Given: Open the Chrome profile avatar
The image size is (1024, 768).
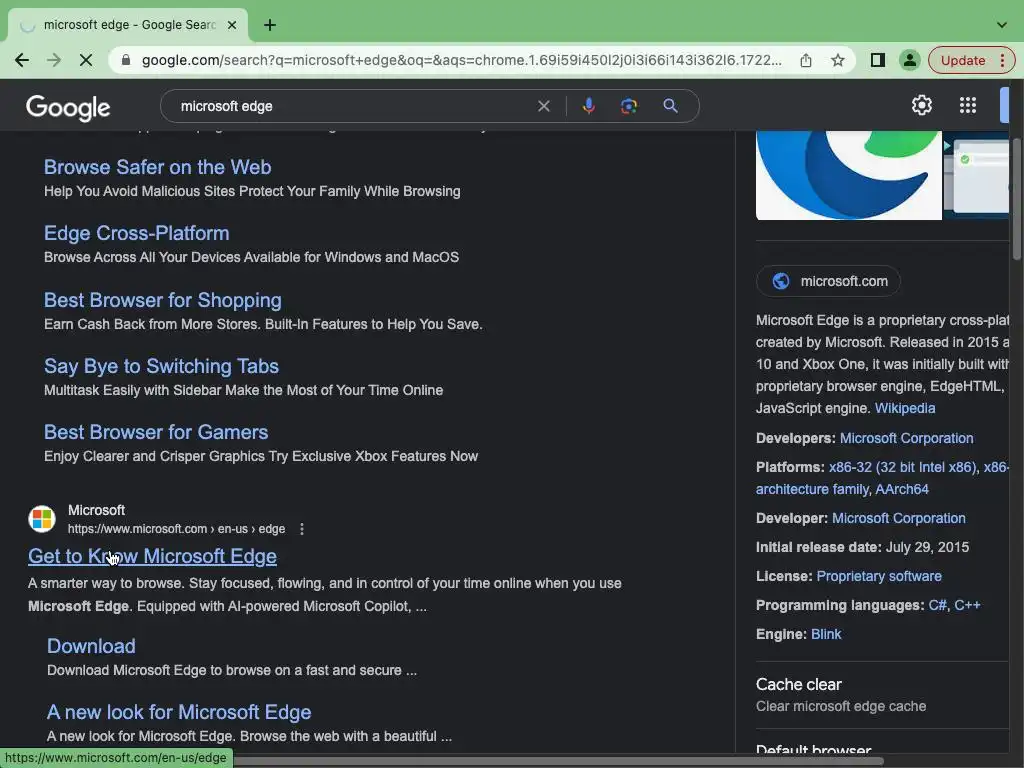Looking at the screenshot, I should click(909, 60).
